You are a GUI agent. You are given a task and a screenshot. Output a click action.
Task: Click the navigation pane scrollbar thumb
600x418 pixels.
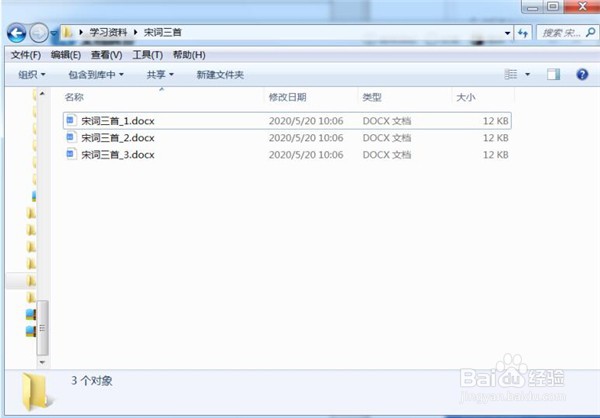tap(42, 328)
